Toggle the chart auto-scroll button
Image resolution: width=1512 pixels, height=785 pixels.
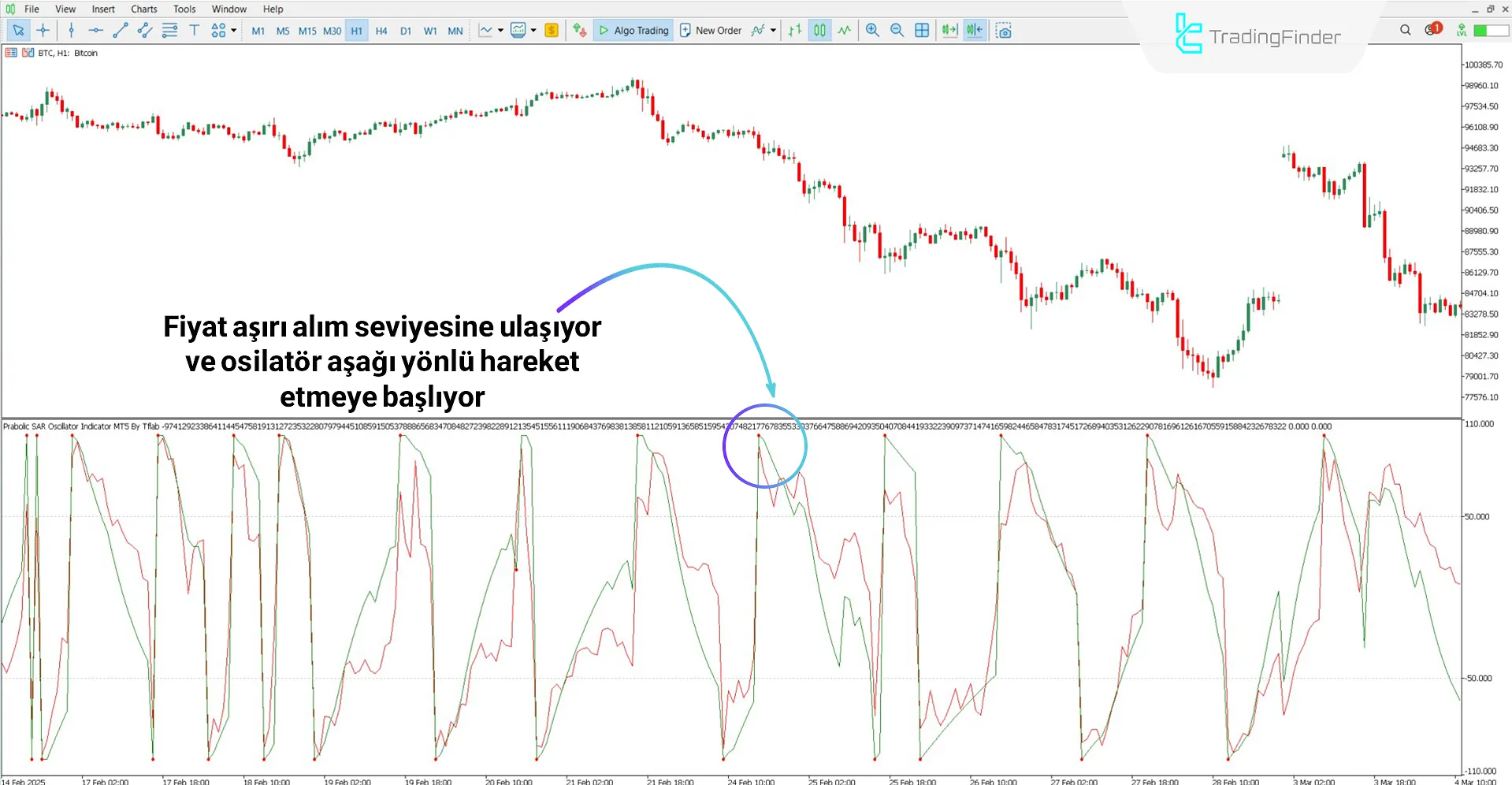click(949, 31)
